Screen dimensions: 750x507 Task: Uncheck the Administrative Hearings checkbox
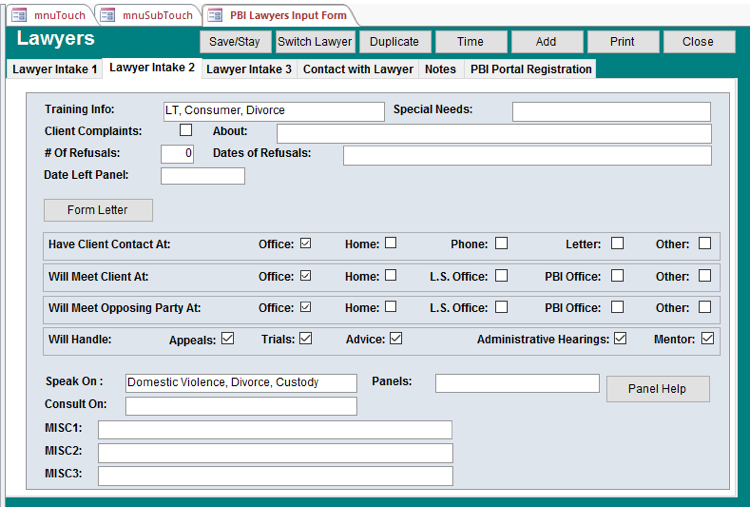[x=620, y=339]
